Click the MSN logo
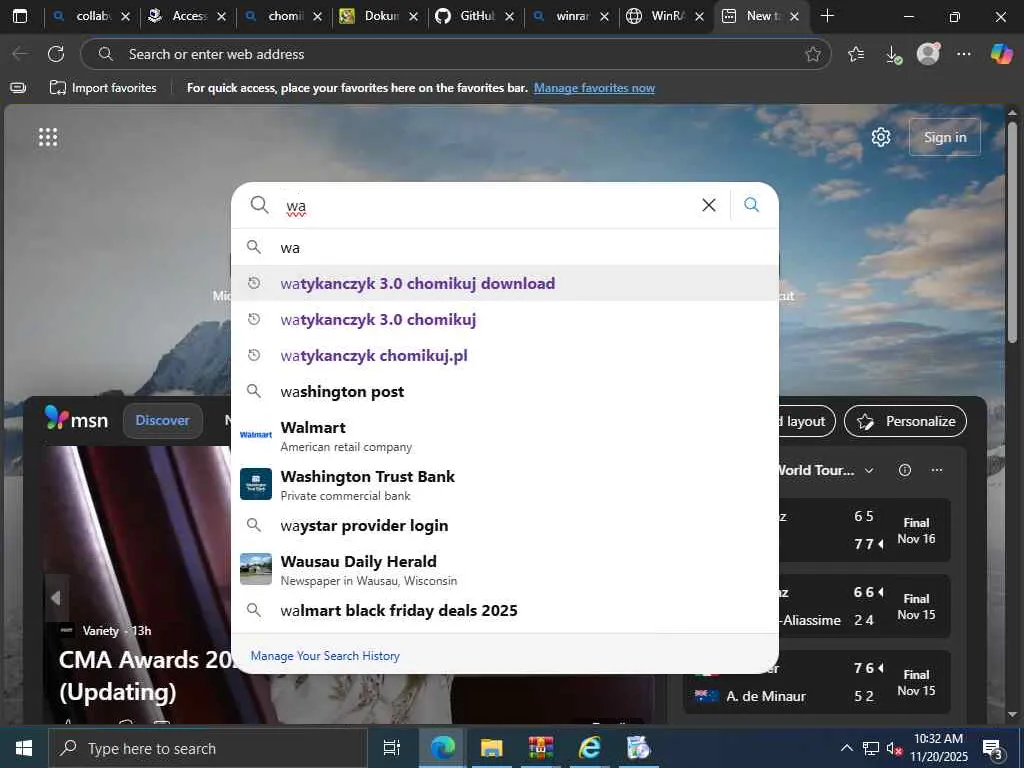 (76, 419)
